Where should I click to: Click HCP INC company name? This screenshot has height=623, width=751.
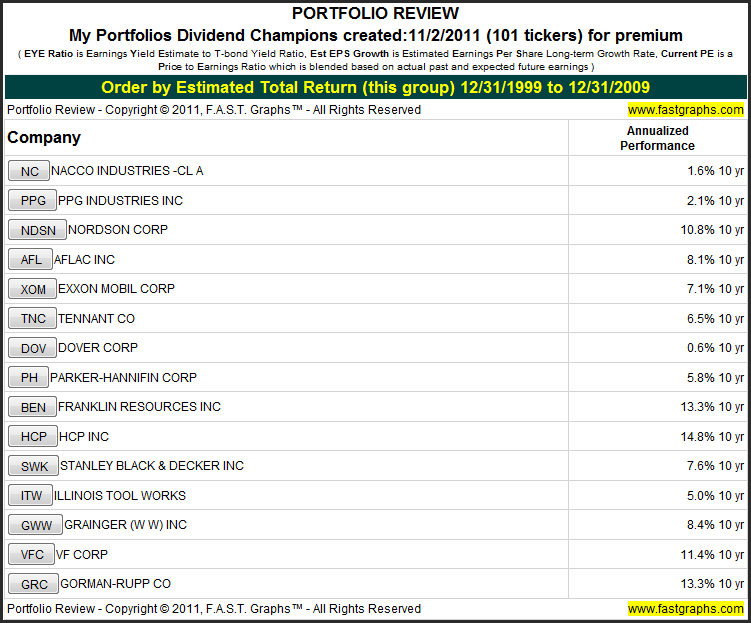(x=84, y=436)
